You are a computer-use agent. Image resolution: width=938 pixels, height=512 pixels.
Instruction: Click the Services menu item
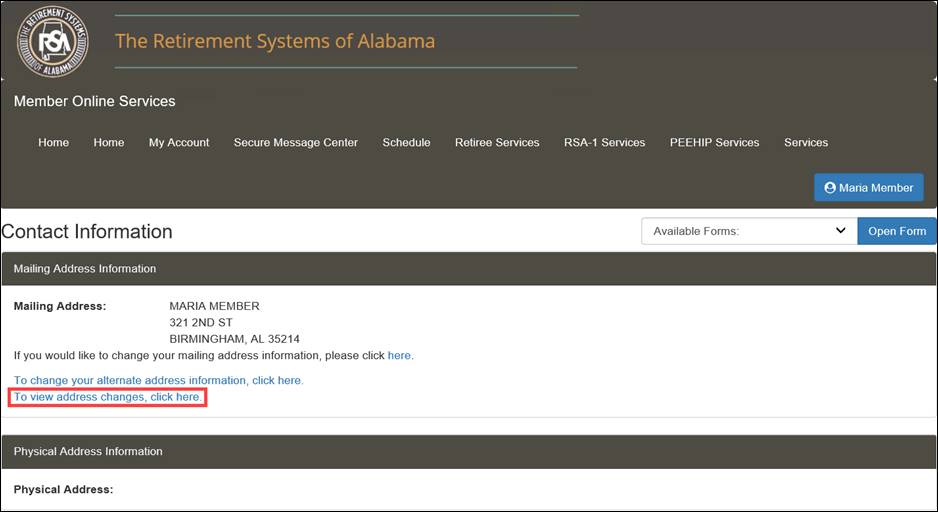pos(806,142)
